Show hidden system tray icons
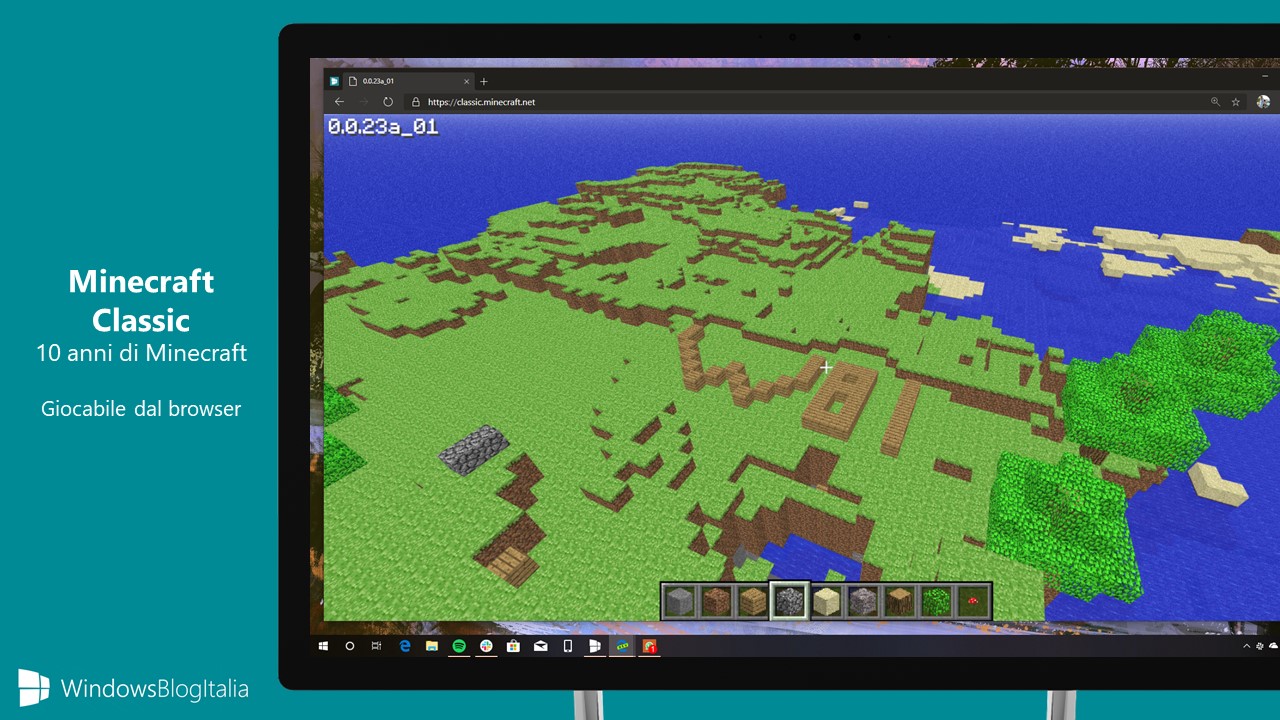 click(x=1247, y=647)
